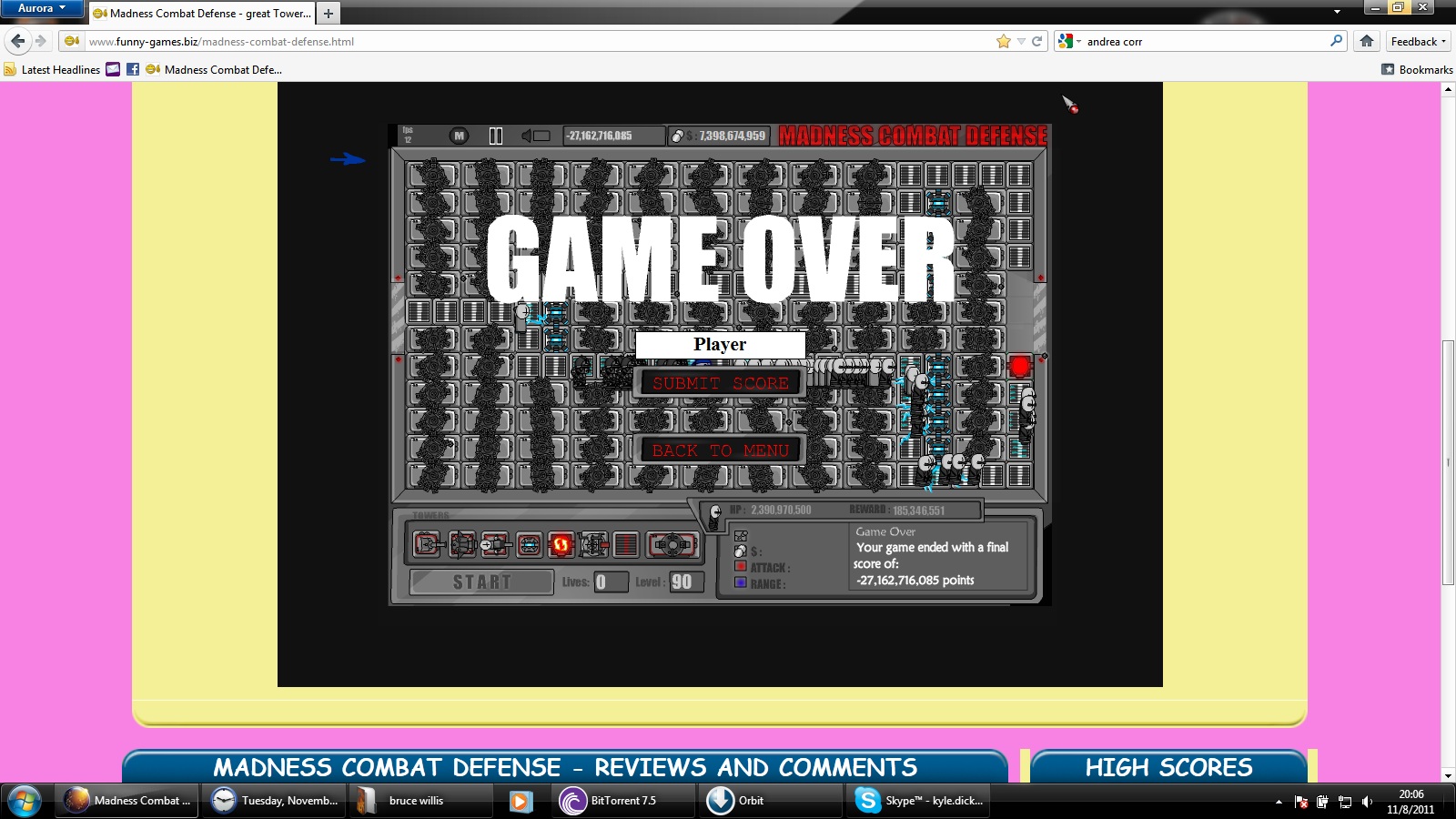Click the HIGH SCORES section header
The height and width of the screenshot is (819, 1456).
point(1168,767)
